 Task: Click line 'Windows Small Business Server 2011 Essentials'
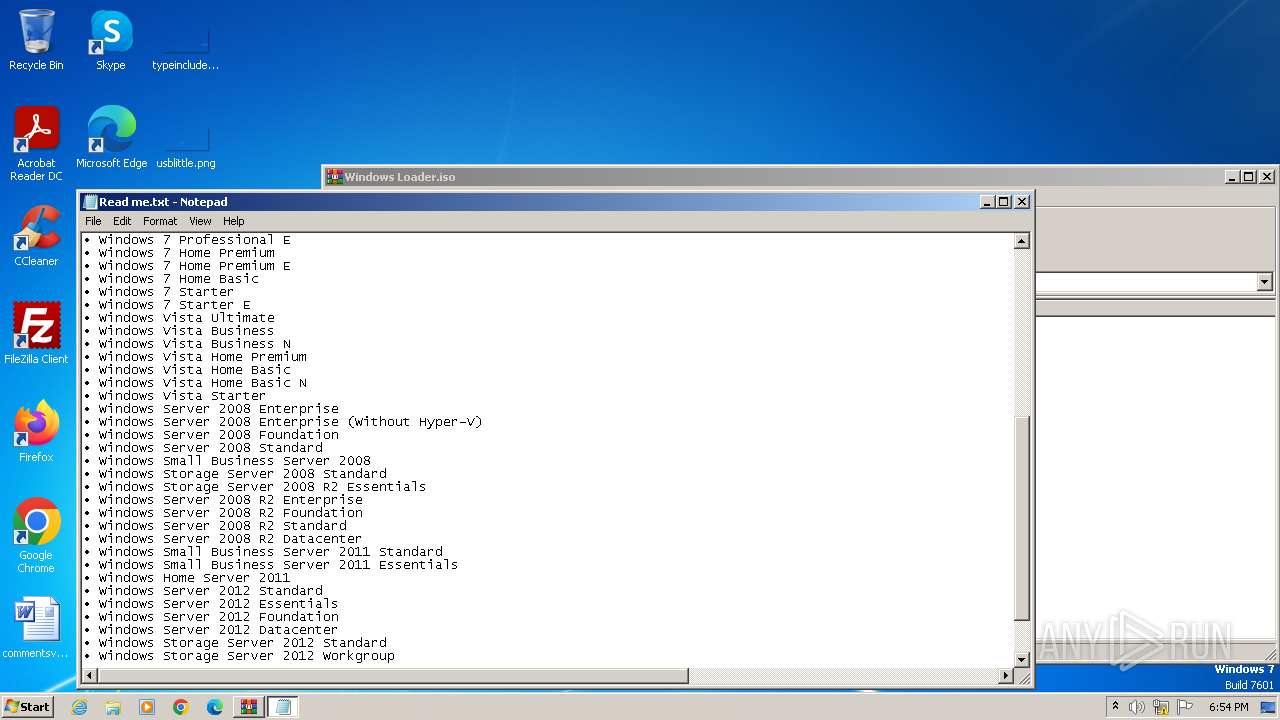[278, 565]
